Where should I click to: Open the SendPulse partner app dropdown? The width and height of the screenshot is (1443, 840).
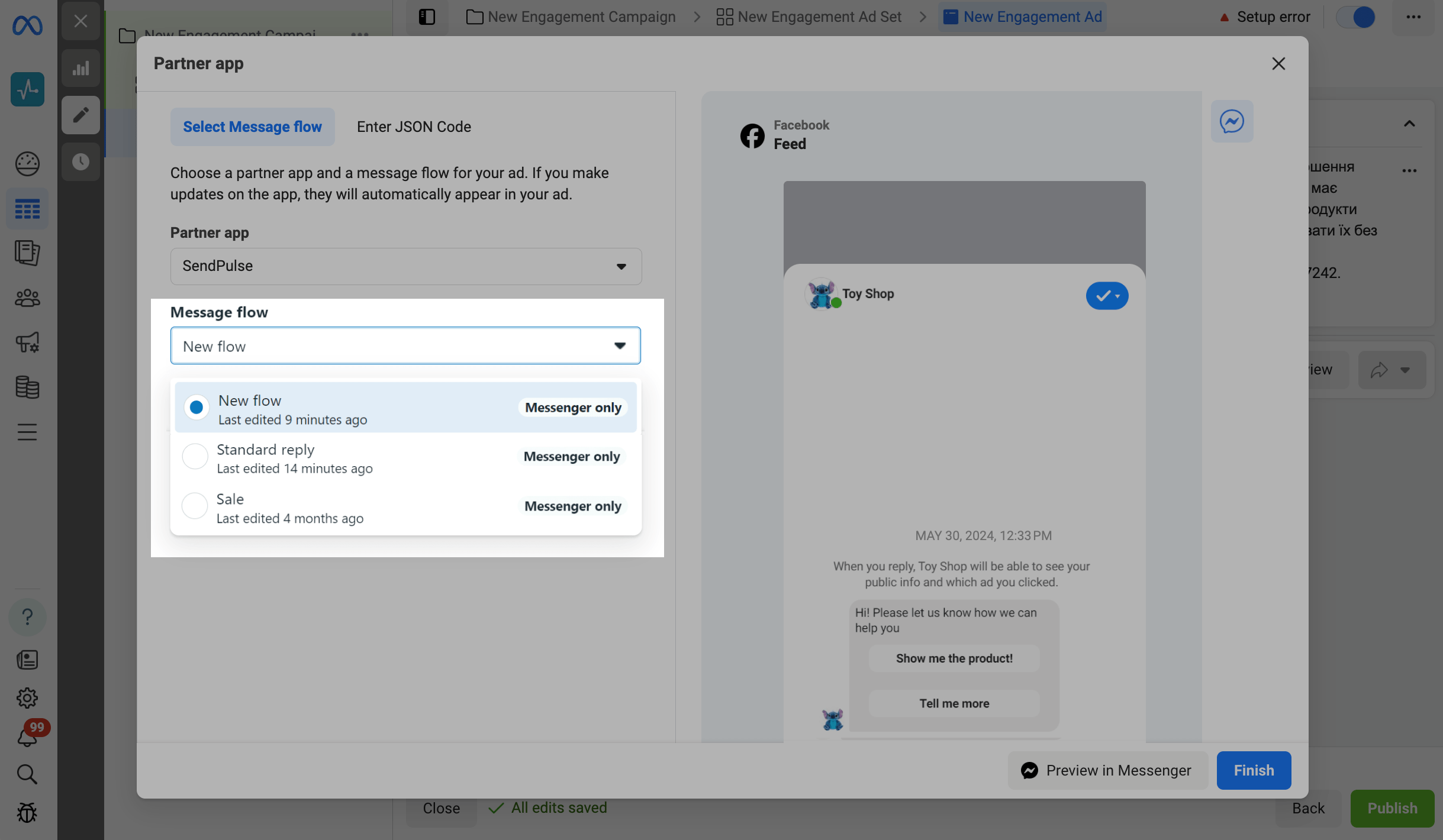tap(405, 266)
